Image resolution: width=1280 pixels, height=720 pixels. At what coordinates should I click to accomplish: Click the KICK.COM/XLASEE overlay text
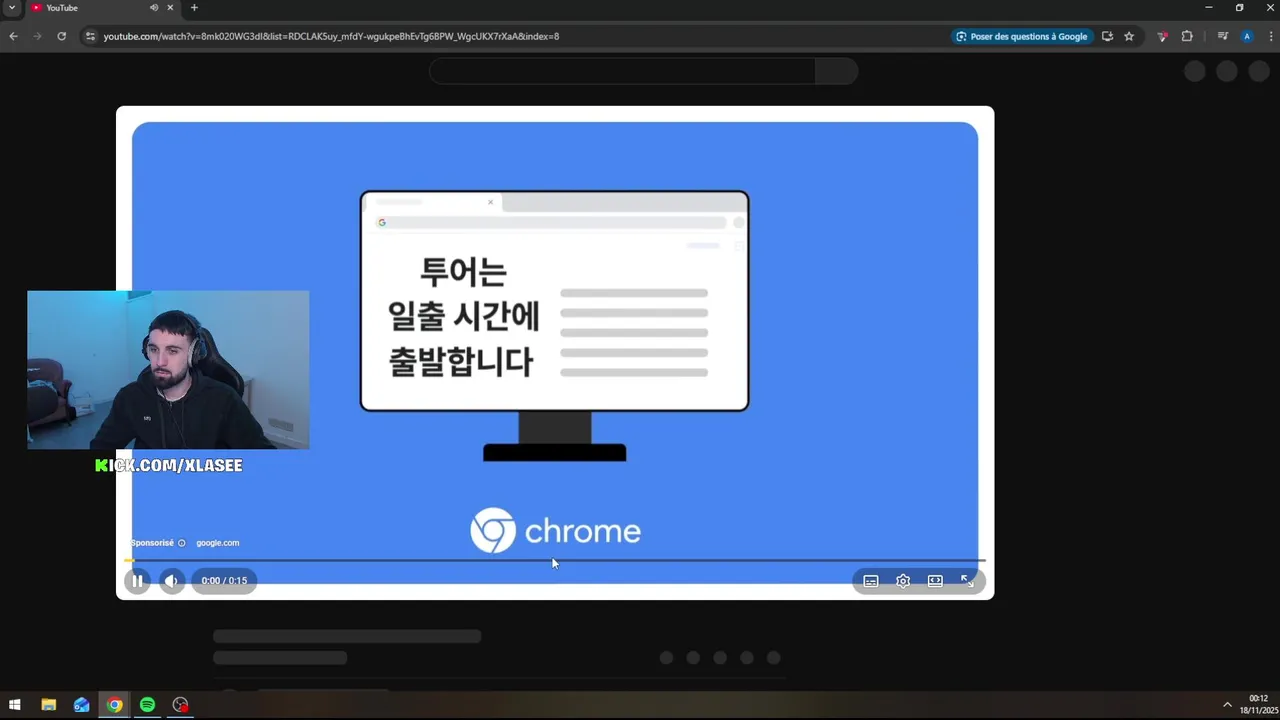point(169,466)
